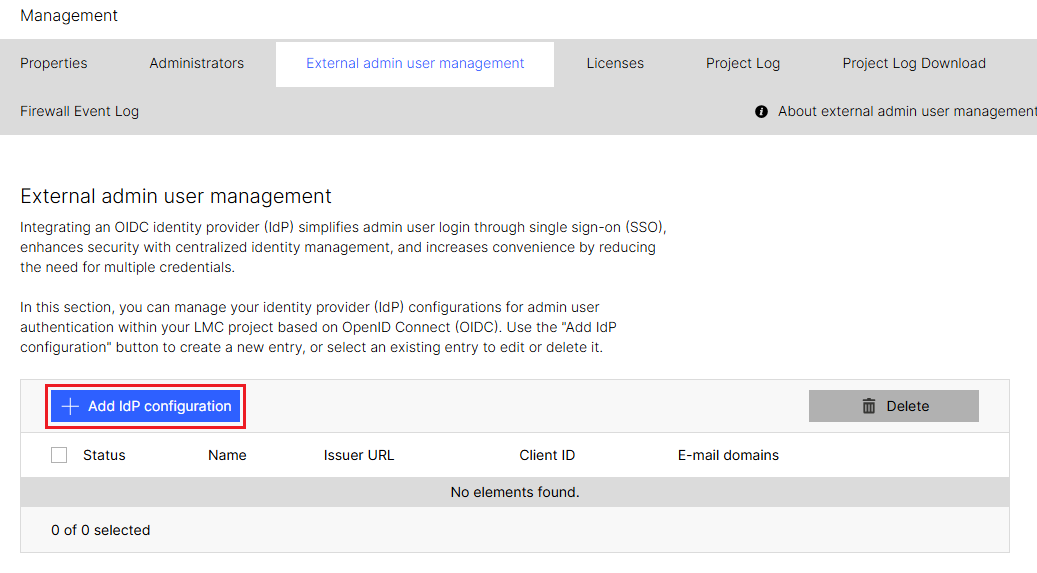
Task: Open About external admin user management link
Action: pos(906,111)
